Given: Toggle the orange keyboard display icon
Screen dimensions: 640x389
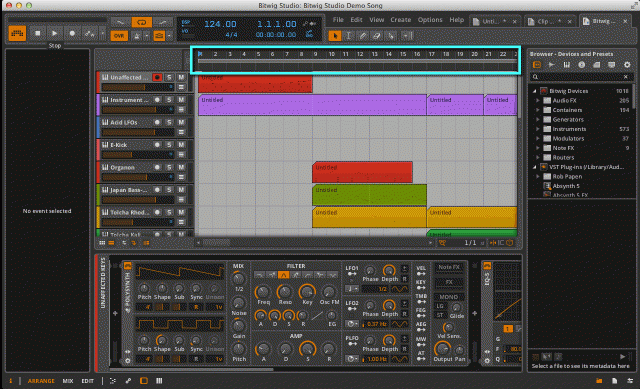Looking at the screenshot, I should pos(17,33).
